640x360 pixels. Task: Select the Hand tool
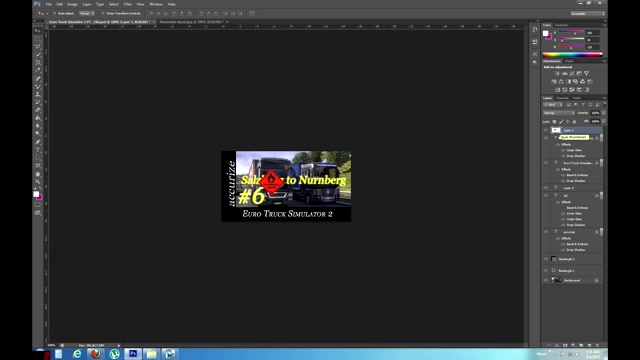coord(38,174)
